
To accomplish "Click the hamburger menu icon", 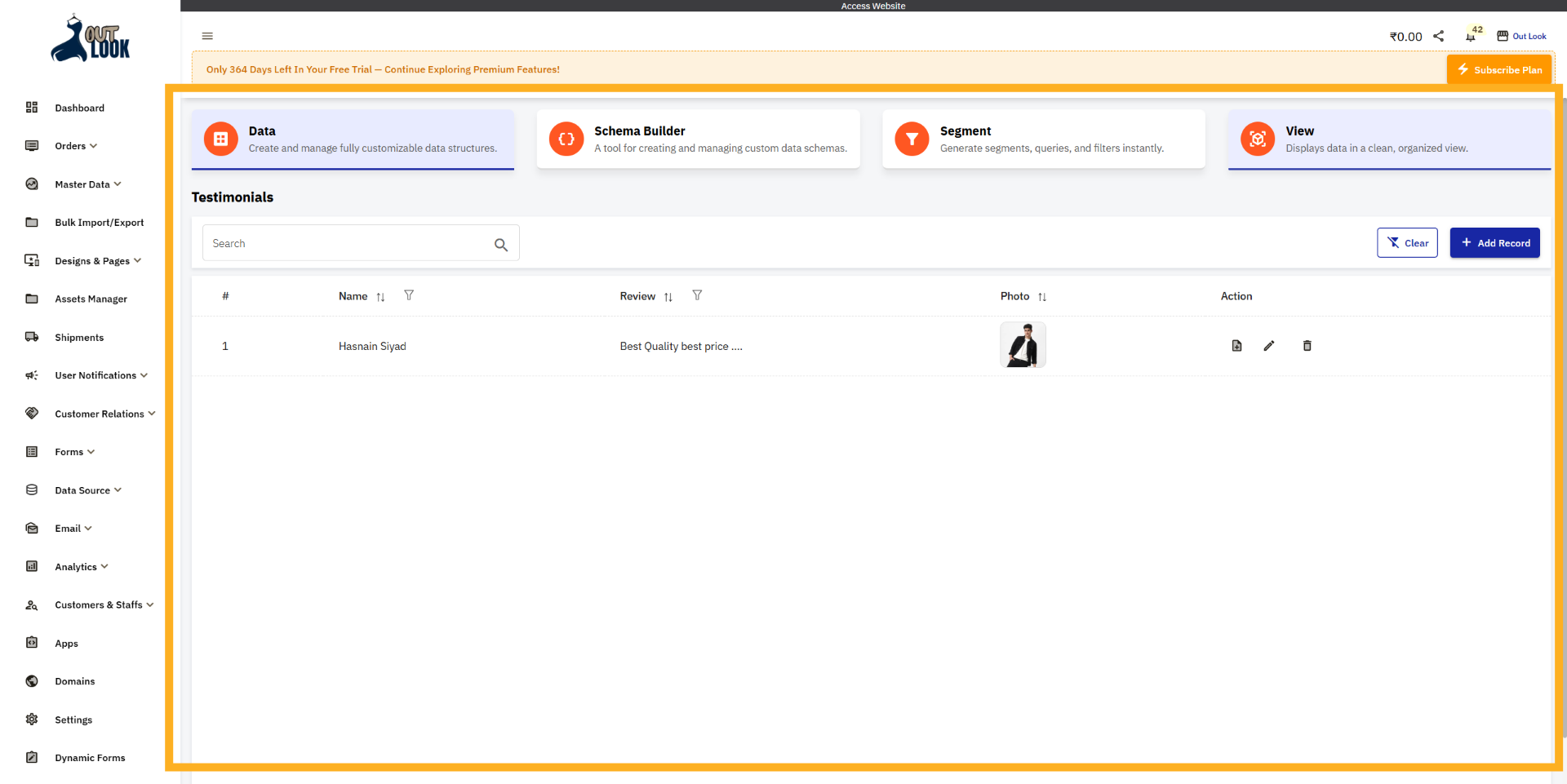I will pyautogui.click(x=207, y=36).
